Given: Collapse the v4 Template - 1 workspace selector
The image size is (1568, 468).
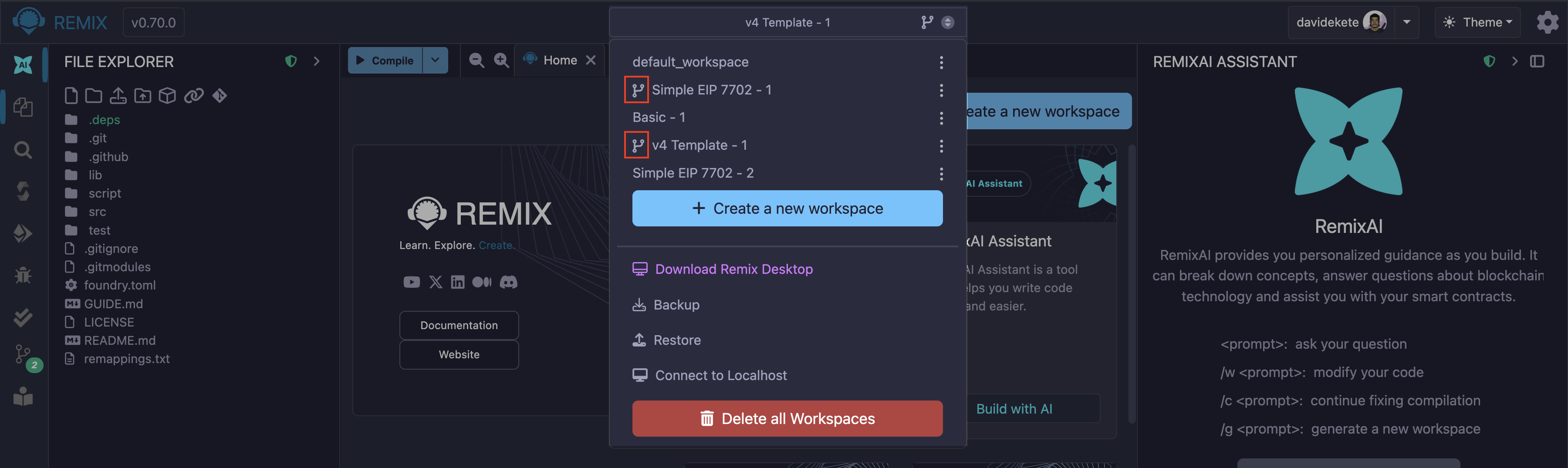Looking at the screenshot, I should (787, 23).
